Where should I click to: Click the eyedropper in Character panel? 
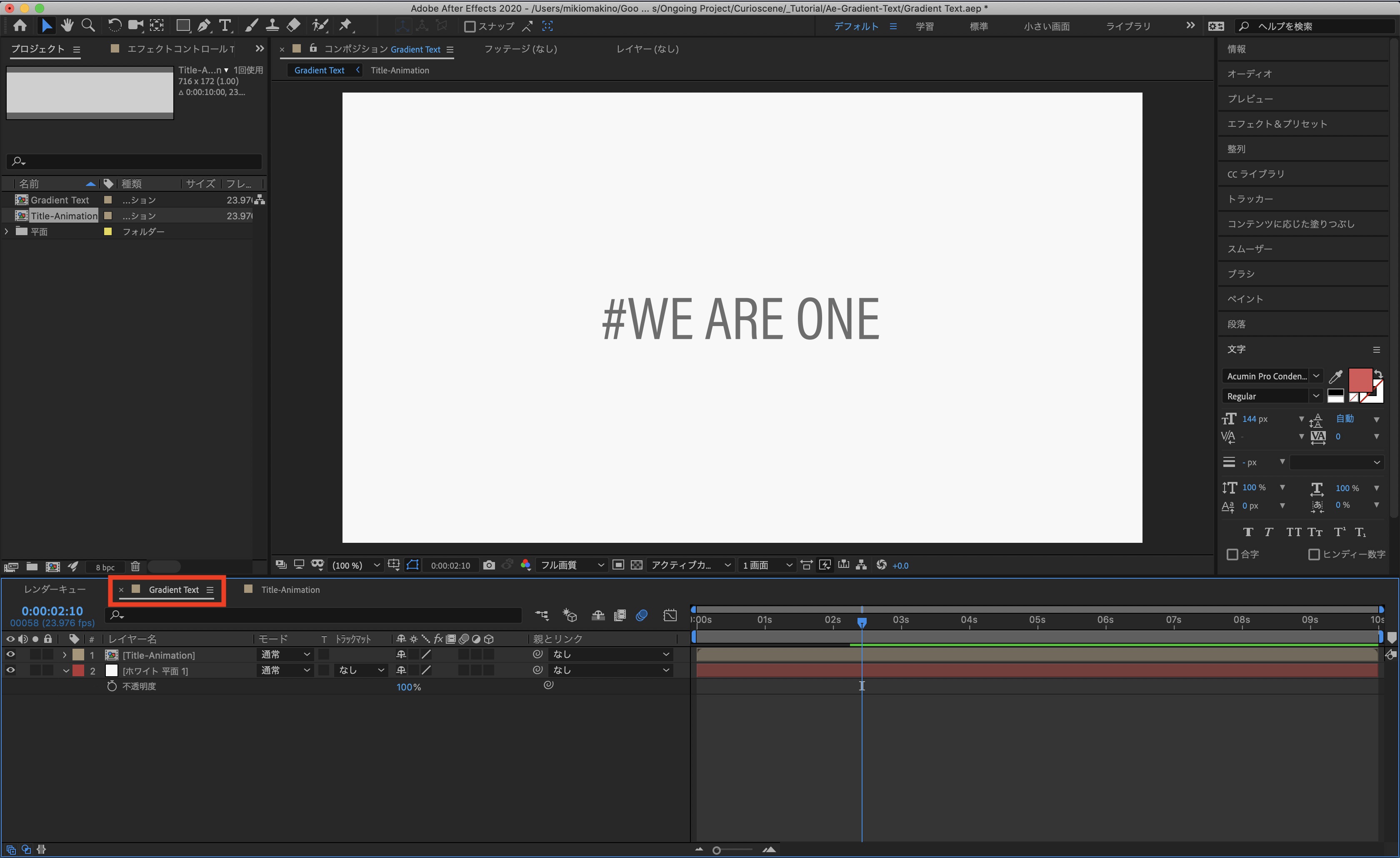pyautogui.click(x=1335, y=376)
